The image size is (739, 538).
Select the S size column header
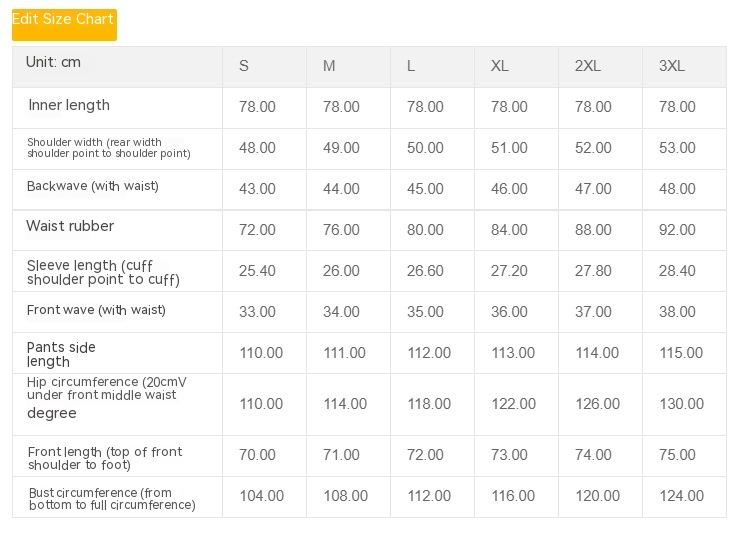pyautogui.click(x=244, y=66)
